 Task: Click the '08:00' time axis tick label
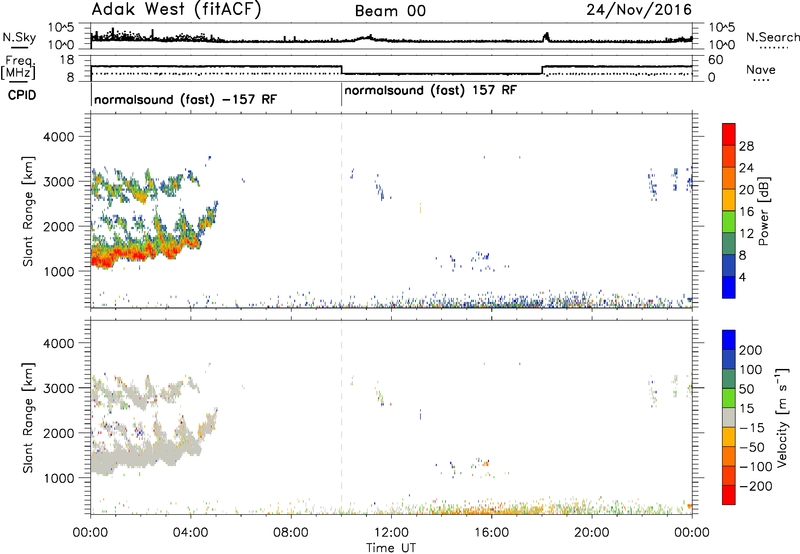291,533
